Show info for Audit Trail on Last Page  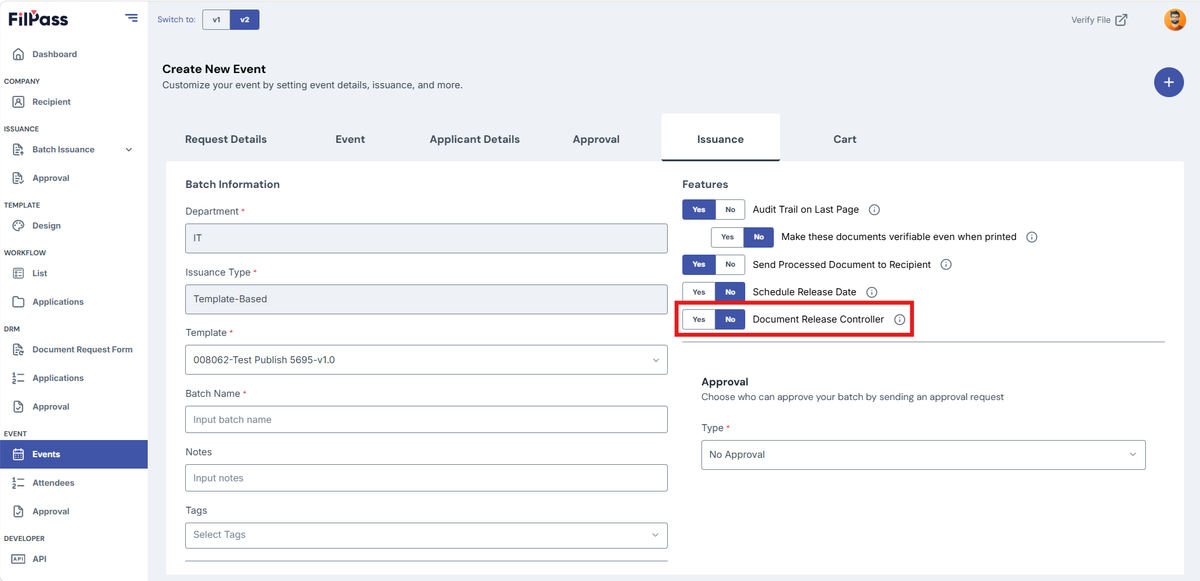[x=874, y=210]
